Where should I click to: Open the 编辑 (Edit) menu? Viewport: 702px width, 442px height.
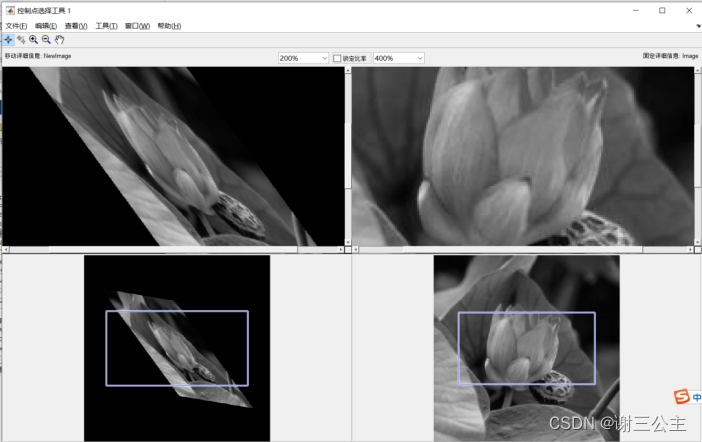pos(46,25)
